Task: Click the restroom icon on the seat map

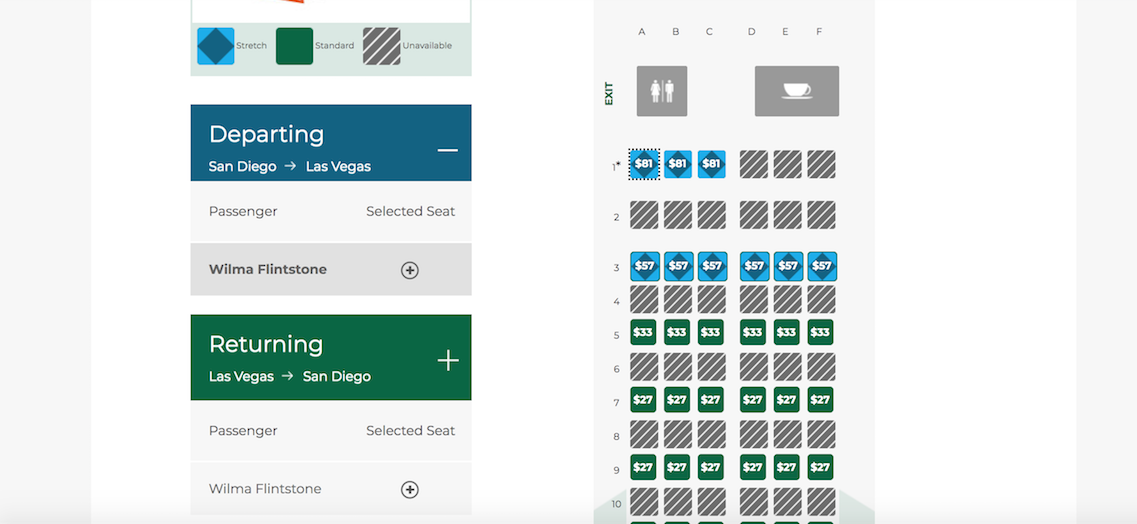Action: (662, 91)
